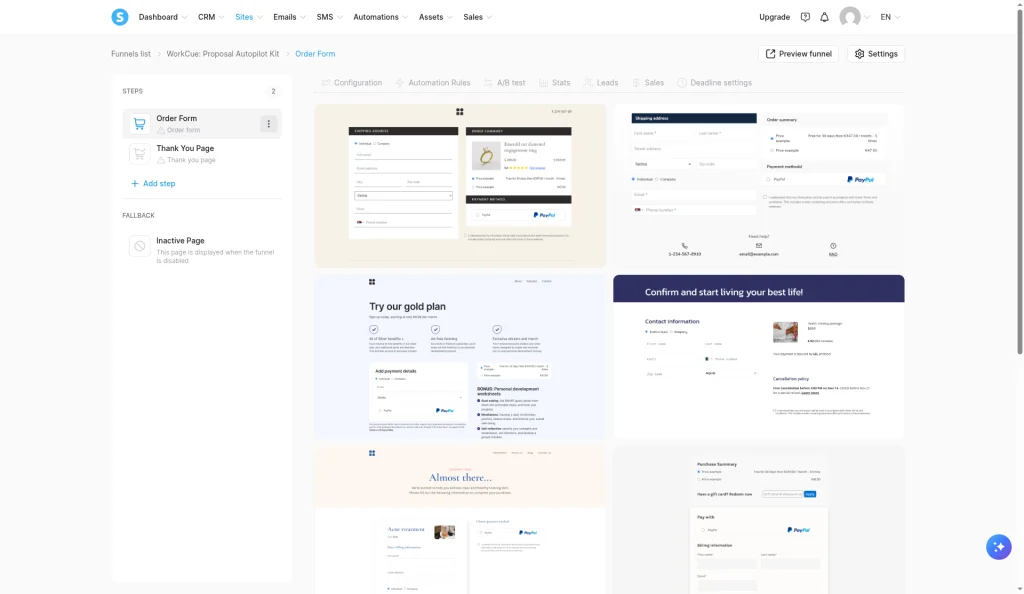Choose the Almost there template
The width and height of the screenshot is (1024, 594).
[460, 520]
